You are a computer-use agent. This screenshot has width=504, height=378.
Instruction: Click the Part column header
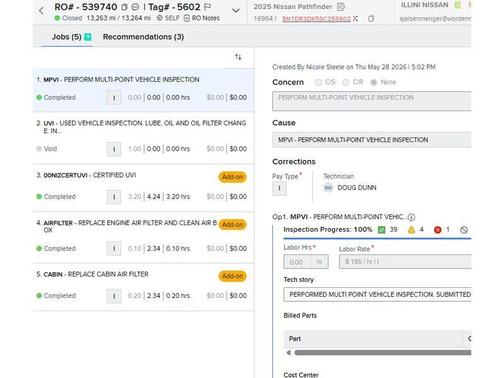[x=373, y=339]
